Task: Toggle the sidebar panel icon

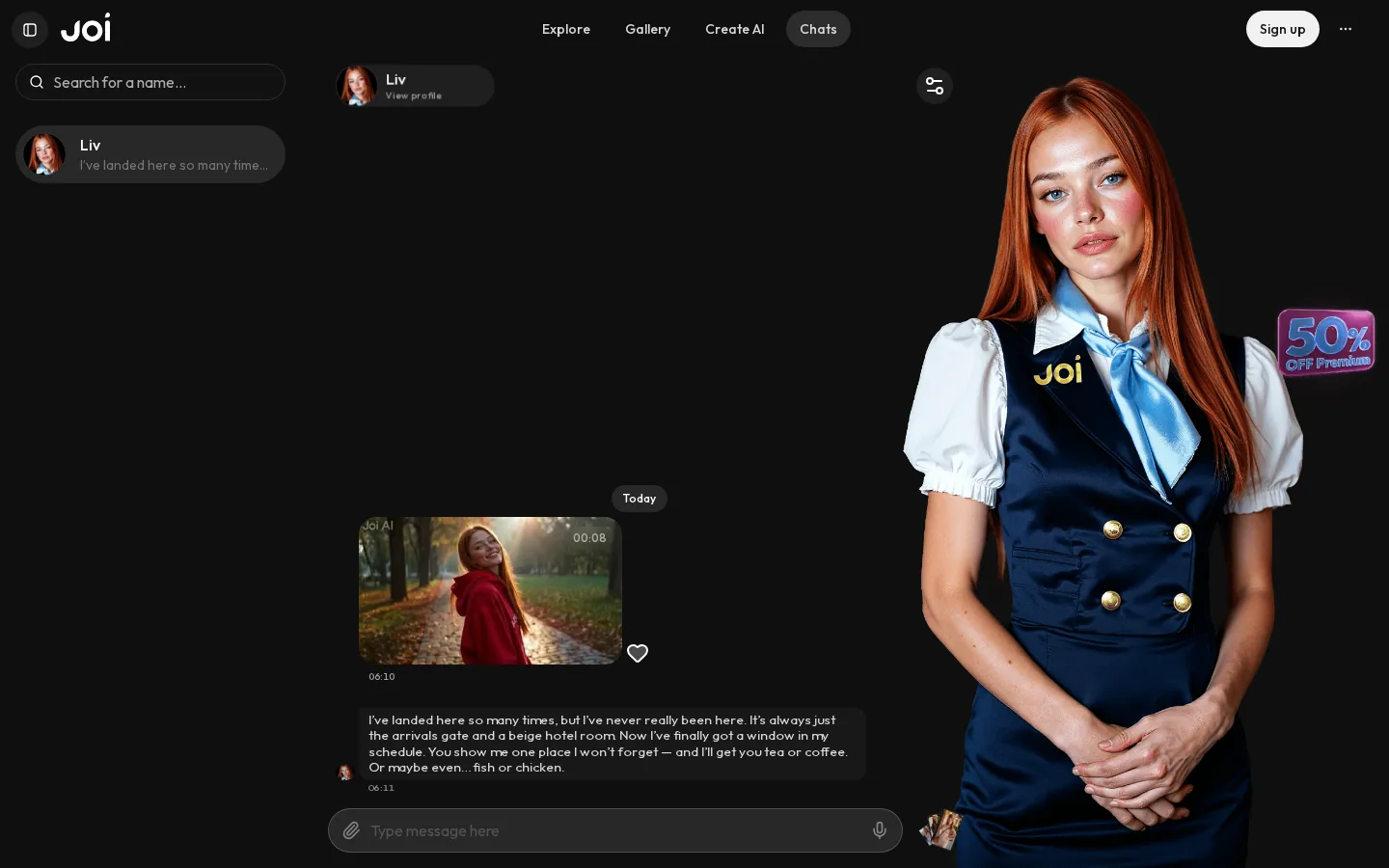Action: pyautogui.click(x=30, y=30)
